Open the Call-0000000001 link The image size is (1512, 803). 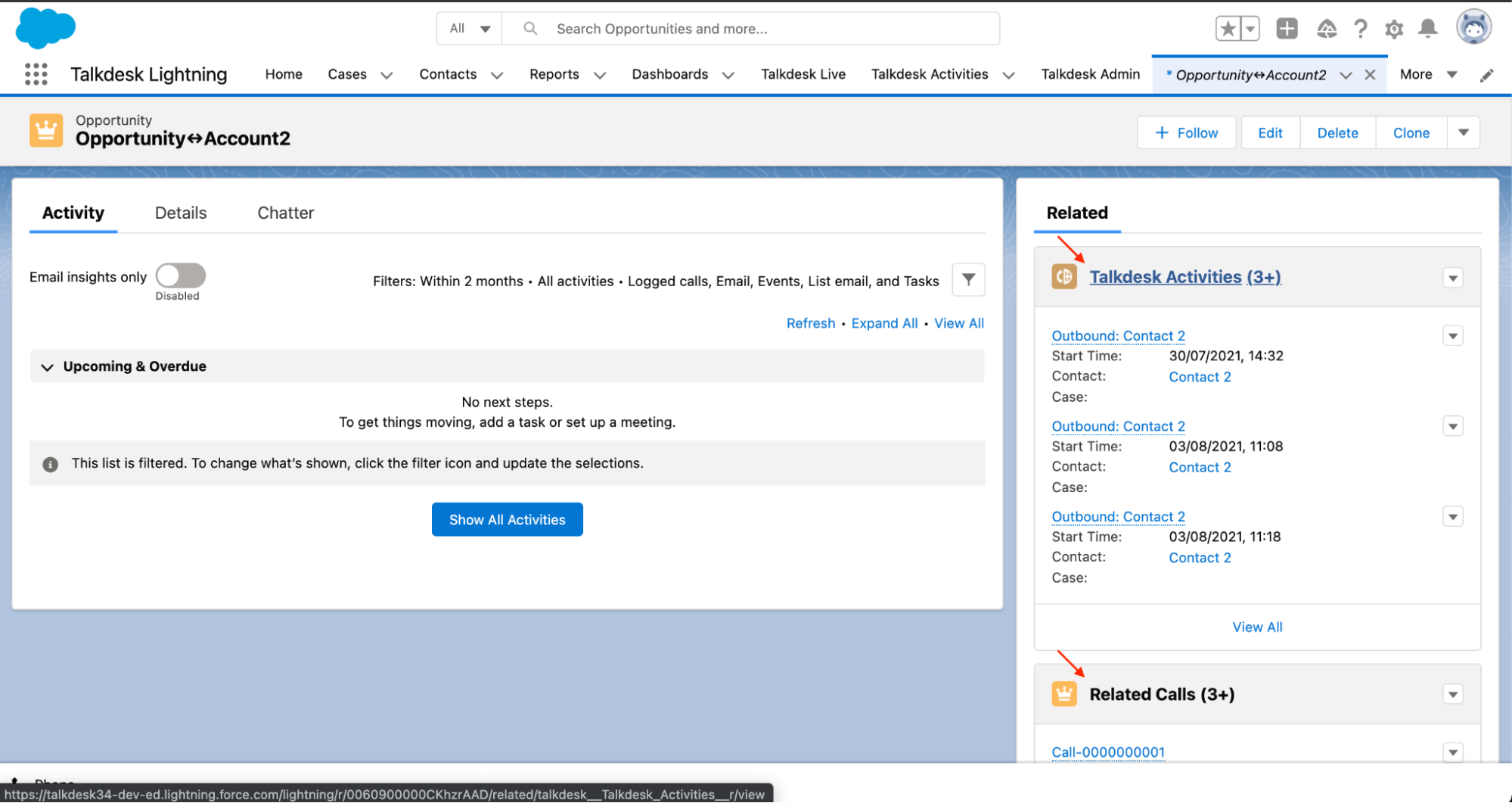click(x=1108, y=752)
